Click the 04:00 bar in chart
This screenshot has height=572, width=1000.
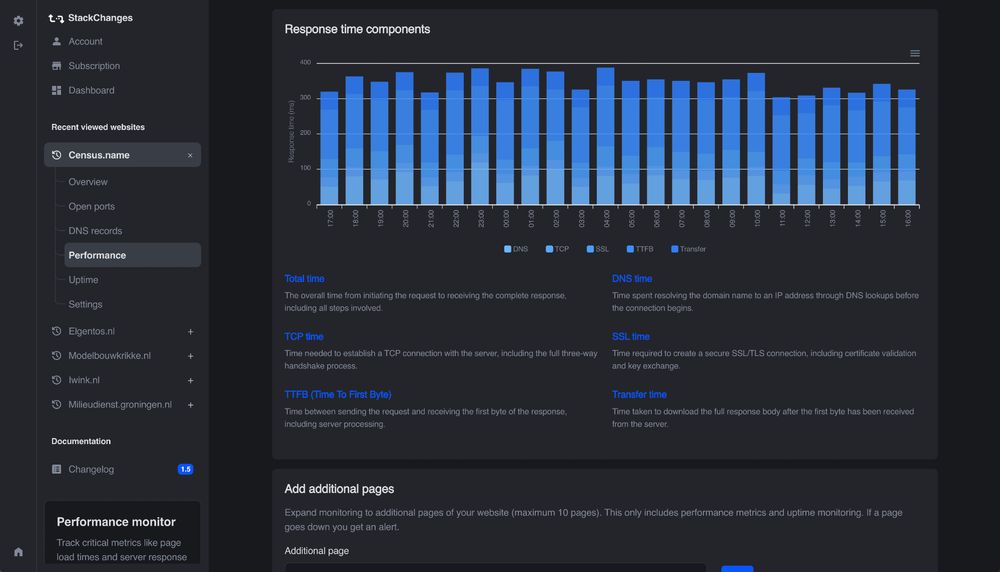click(x=605, y=136)
